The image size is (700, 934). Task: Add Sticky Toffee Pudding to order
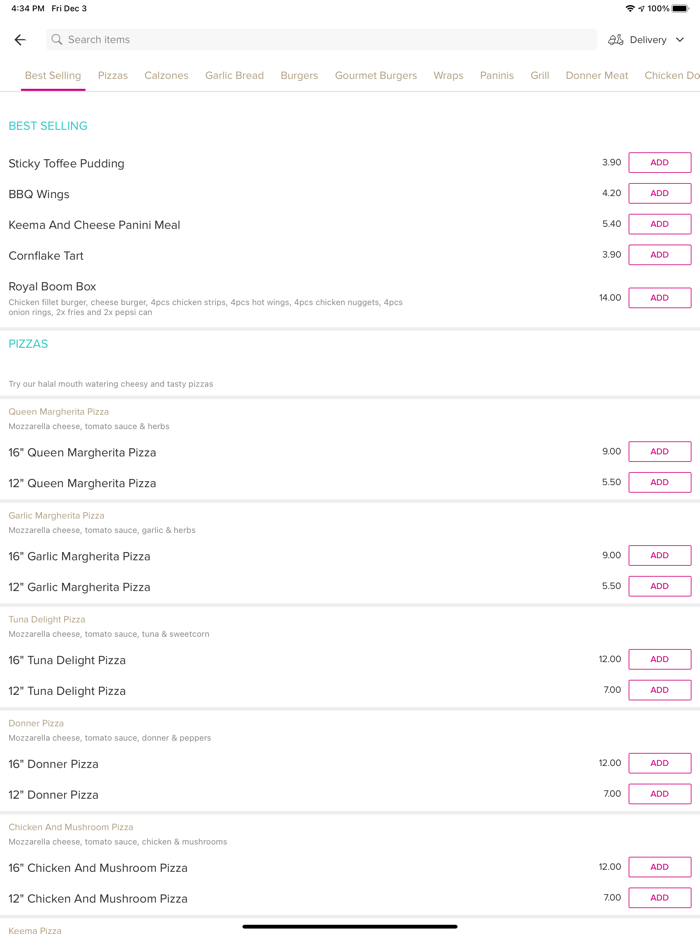(x=659, y=163)
